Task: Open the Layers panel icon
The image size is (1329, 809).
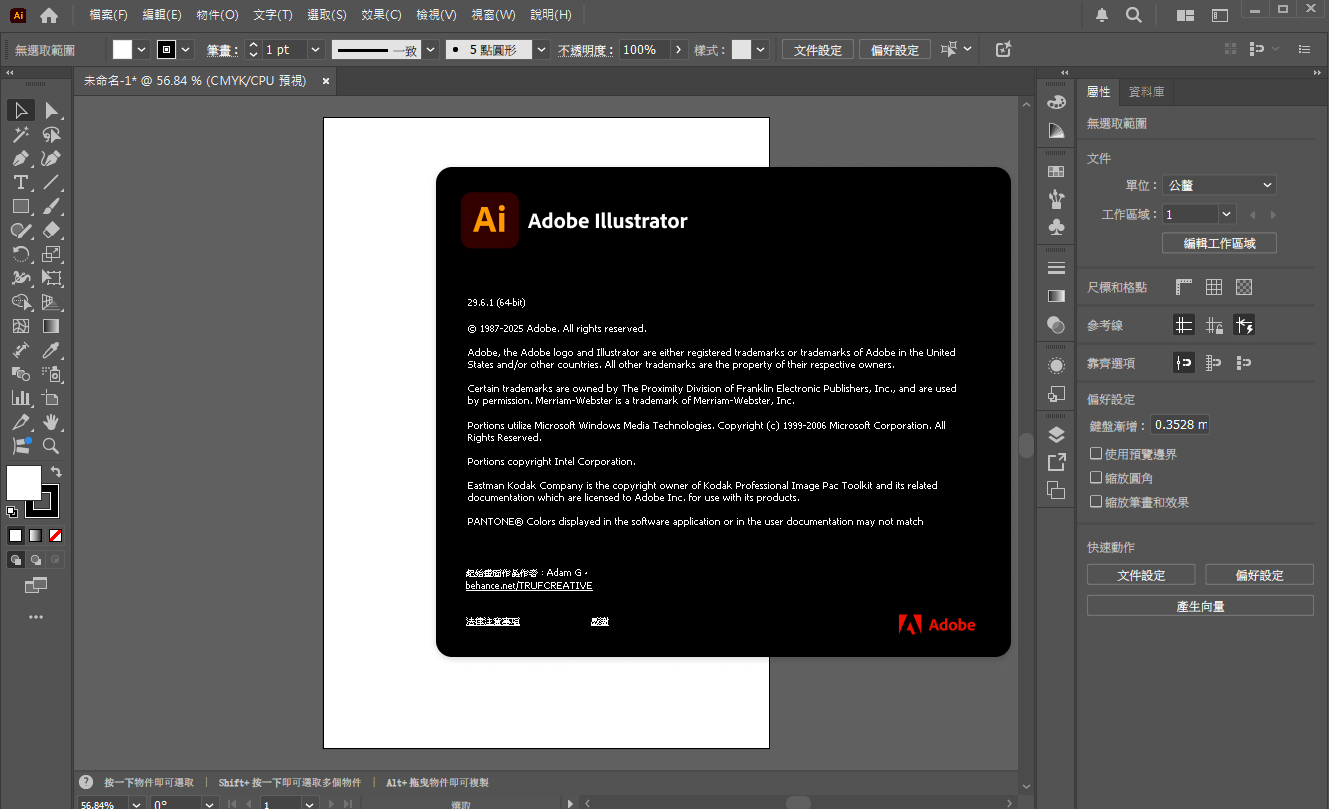Action: [x=1056, y=434]
